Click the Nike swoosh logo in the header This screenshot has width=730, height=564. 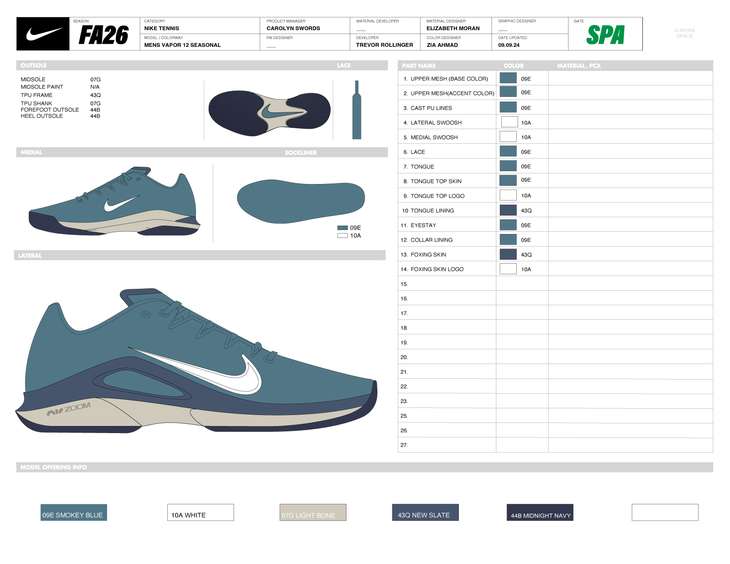(43, 34)
